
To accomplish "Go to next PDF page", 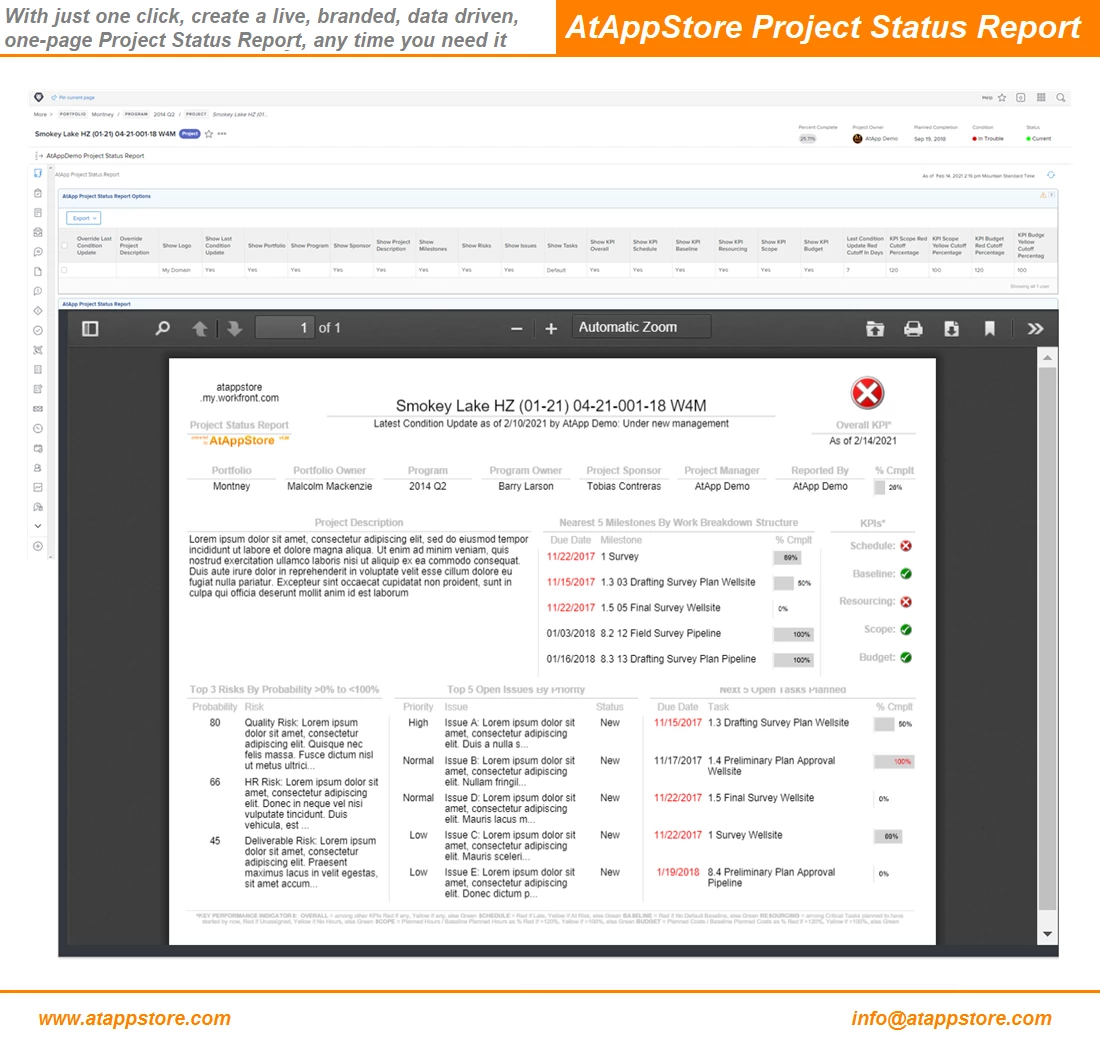I will pos(234,328).
